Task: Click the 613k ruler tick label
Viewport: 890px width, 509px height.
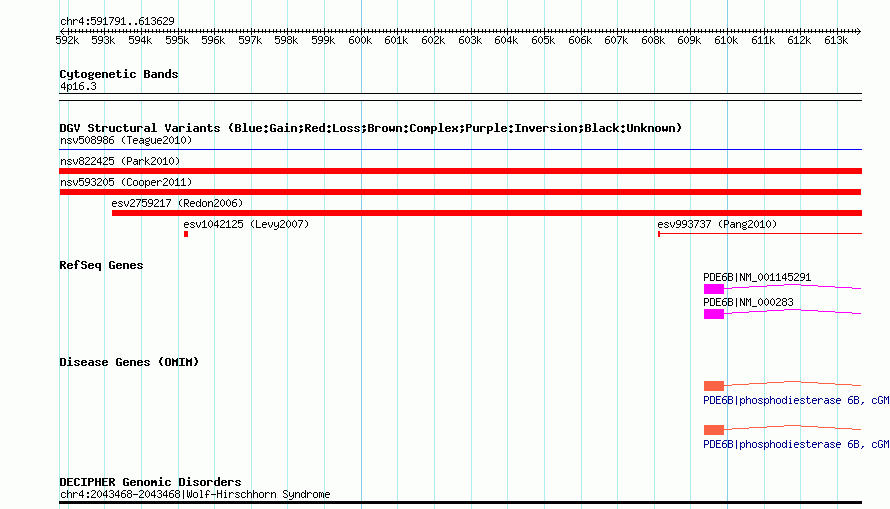Action: pyautogui.click(x=836, y=40)
